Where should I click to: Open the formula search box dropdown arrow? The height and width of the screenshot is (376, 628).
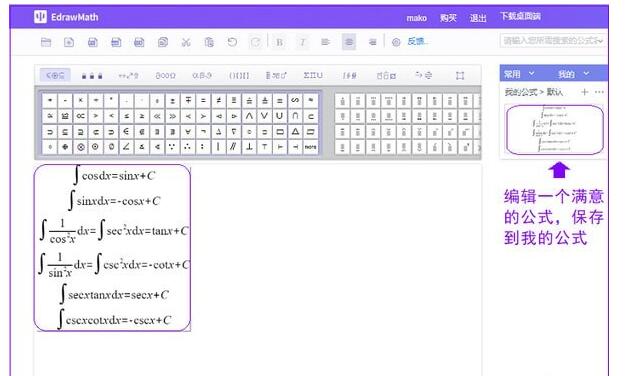point(600,41)
